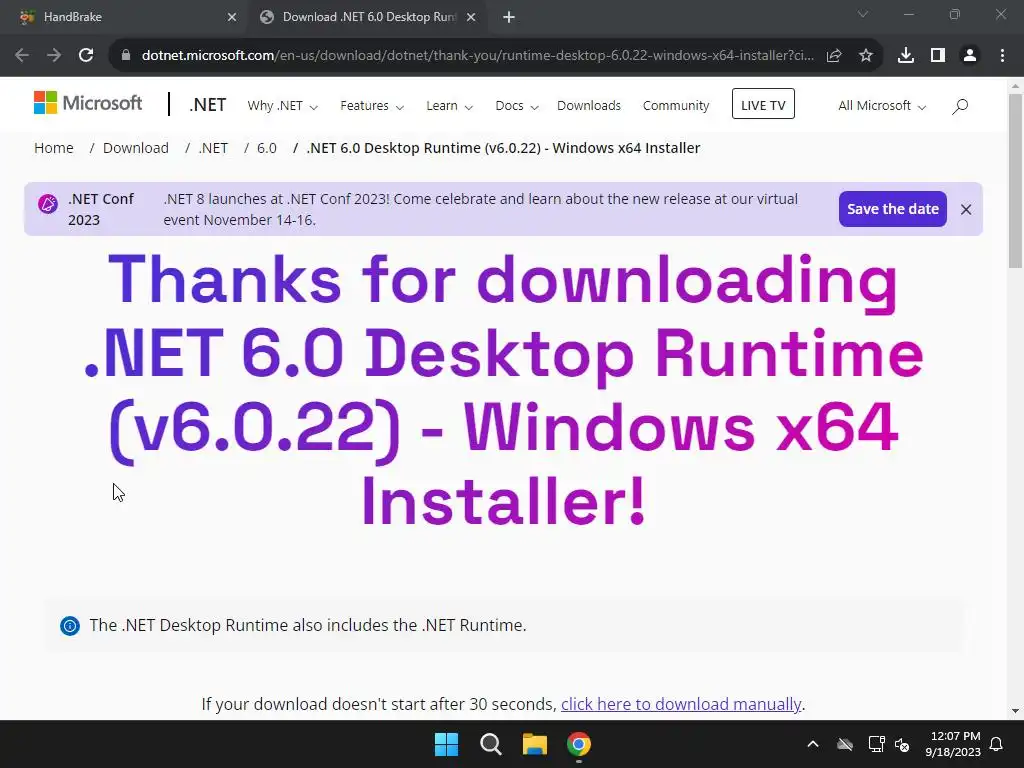Open the notifications bell icon

pyautogui.click(x=997, y=744)
